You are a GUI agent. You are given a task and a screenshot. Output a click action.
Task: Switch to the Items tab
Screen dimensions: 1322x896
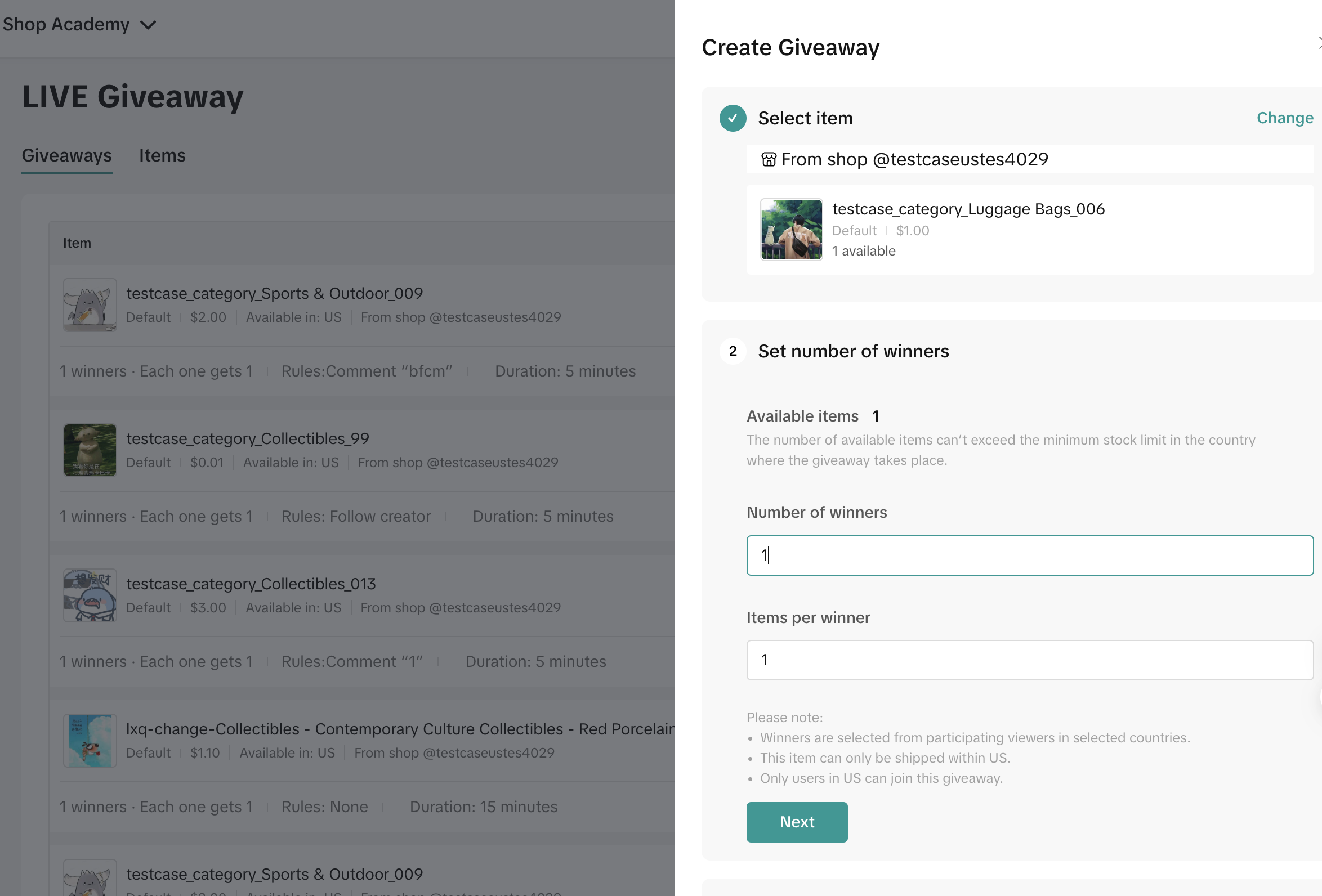(162, 156)
